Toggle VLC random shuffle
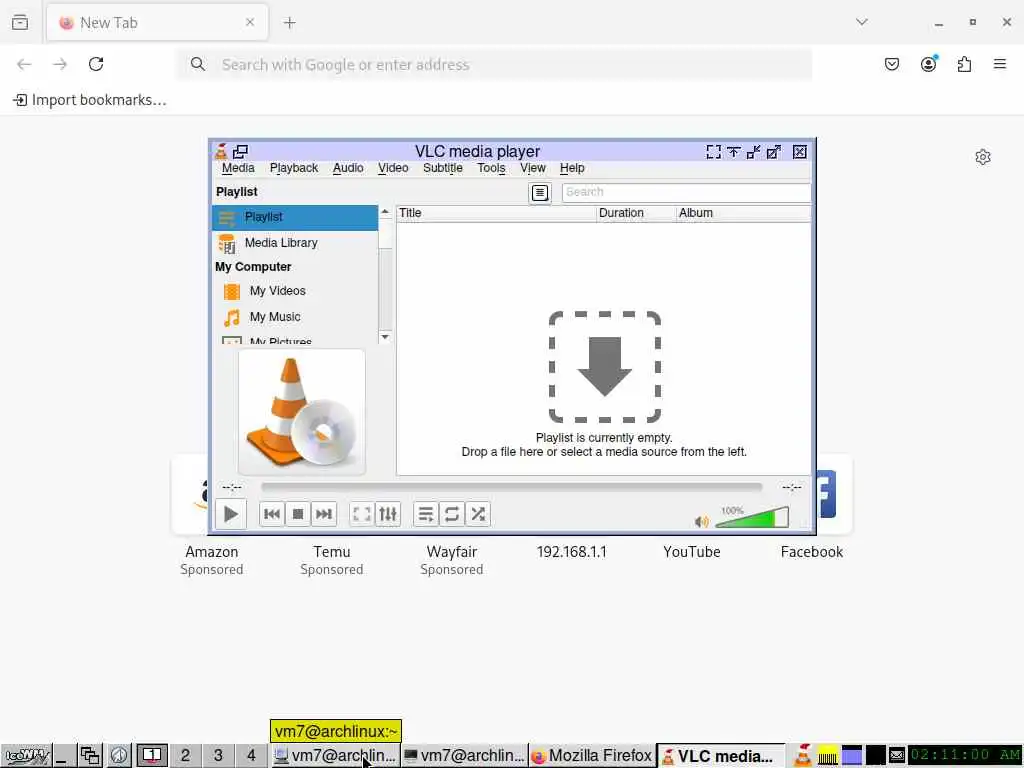 478,514
